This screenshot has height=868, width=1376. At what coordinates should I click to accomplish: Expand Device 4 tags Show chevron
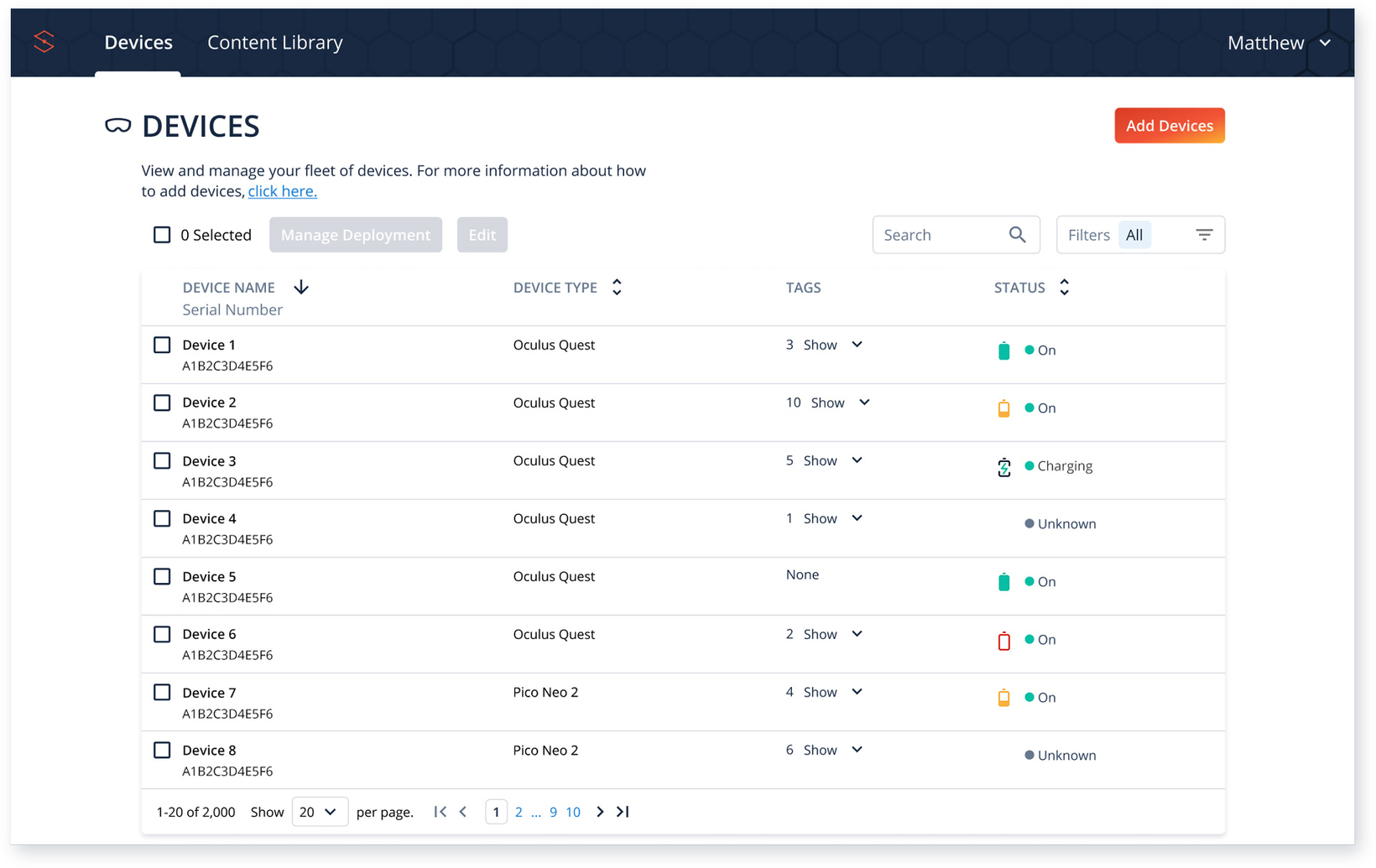857,518
